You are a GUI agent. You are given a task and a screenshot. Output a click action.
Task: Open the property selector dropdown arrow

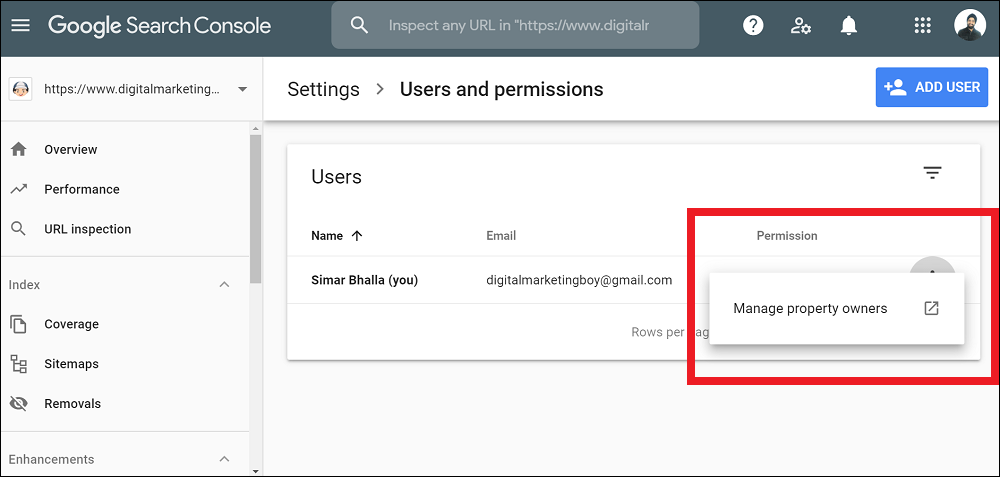pyautogui.click(x=242, y=89)
